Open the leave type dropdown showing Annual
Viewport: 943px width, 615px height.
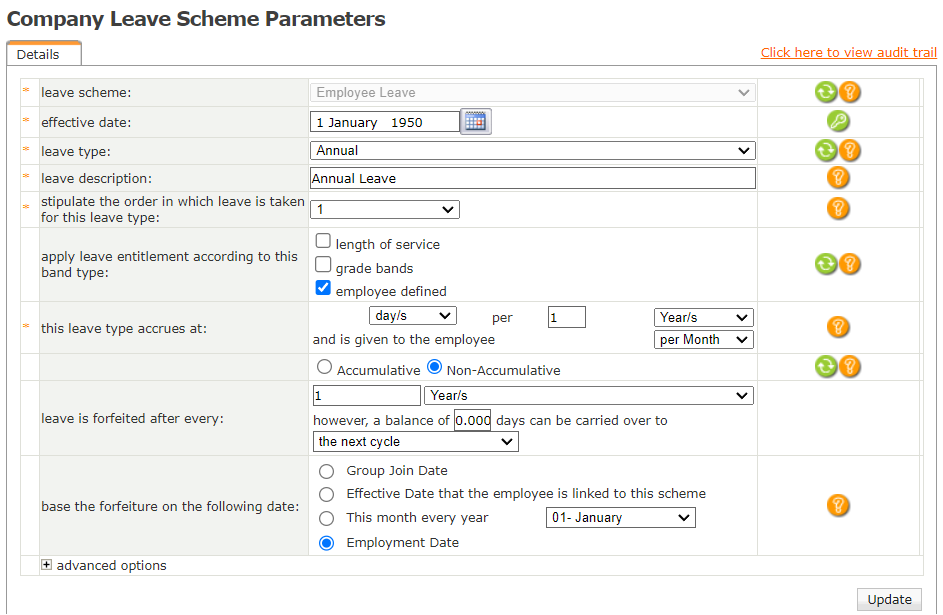click(532, 151)
